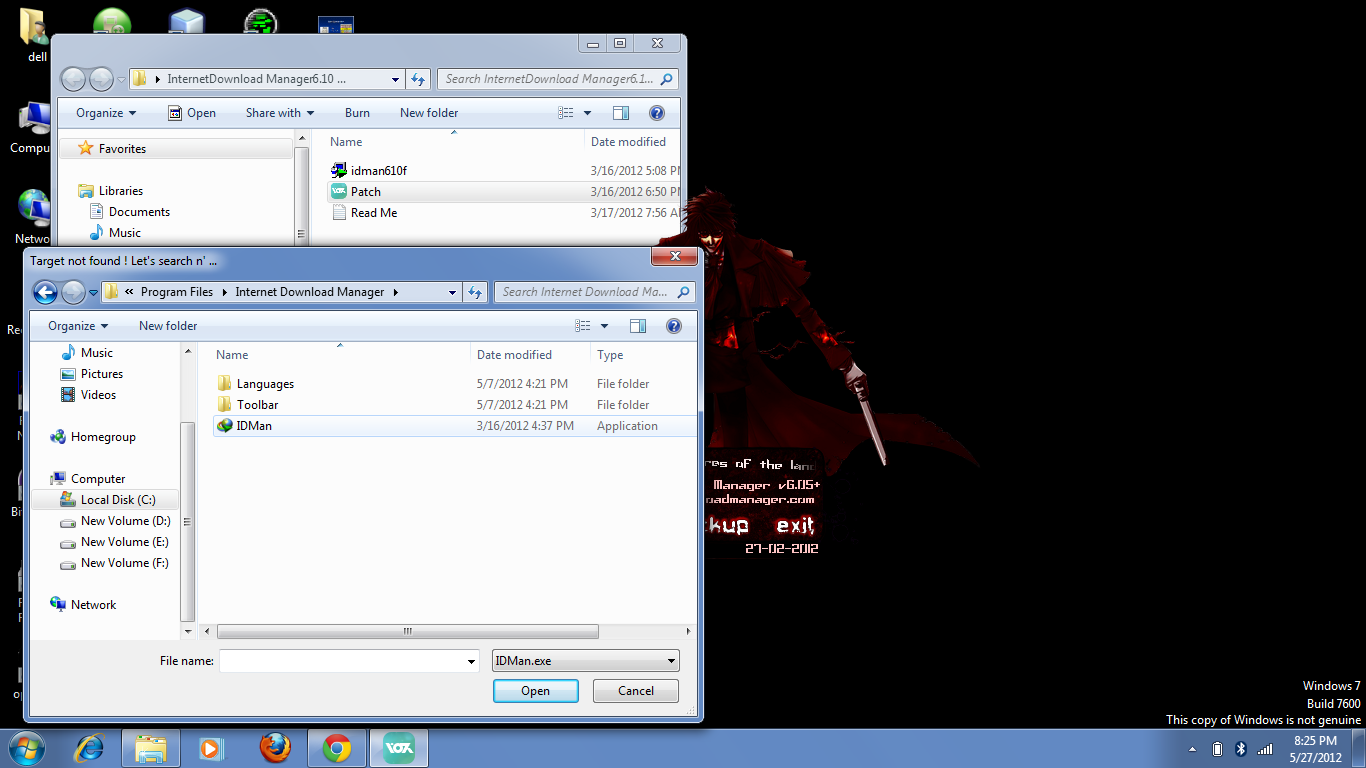Sort by Name column in dialog
The height and width of the screenshot is (768, 1366).
232,355
